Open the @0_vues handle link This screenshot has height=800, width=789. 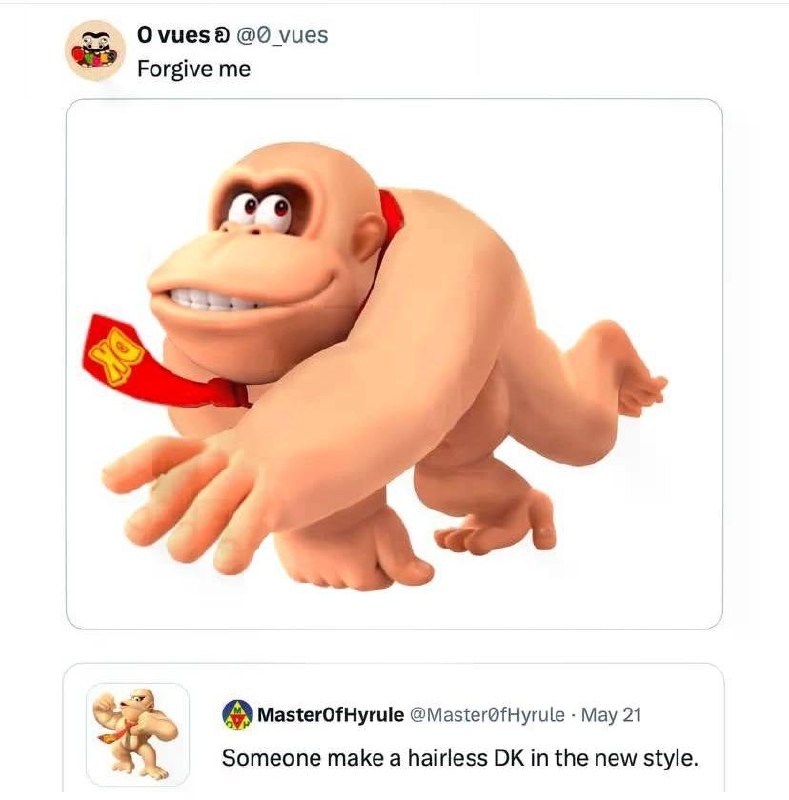click(x=282, y=35)
